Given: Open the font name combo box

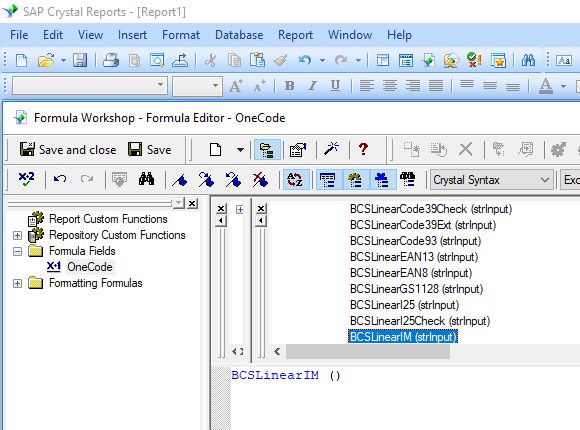Looking at the screenshot, I should pyautogui.click(x=90, y=86).
